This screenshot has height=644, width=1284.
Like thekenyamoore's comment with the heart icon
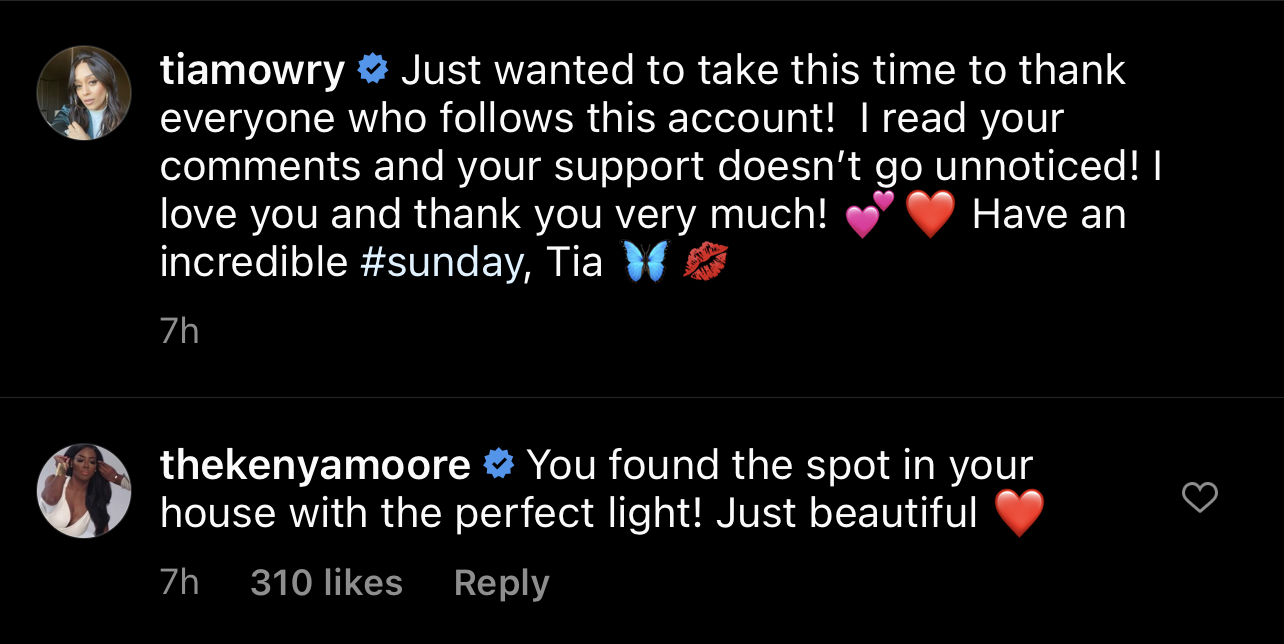point(1199,497)
